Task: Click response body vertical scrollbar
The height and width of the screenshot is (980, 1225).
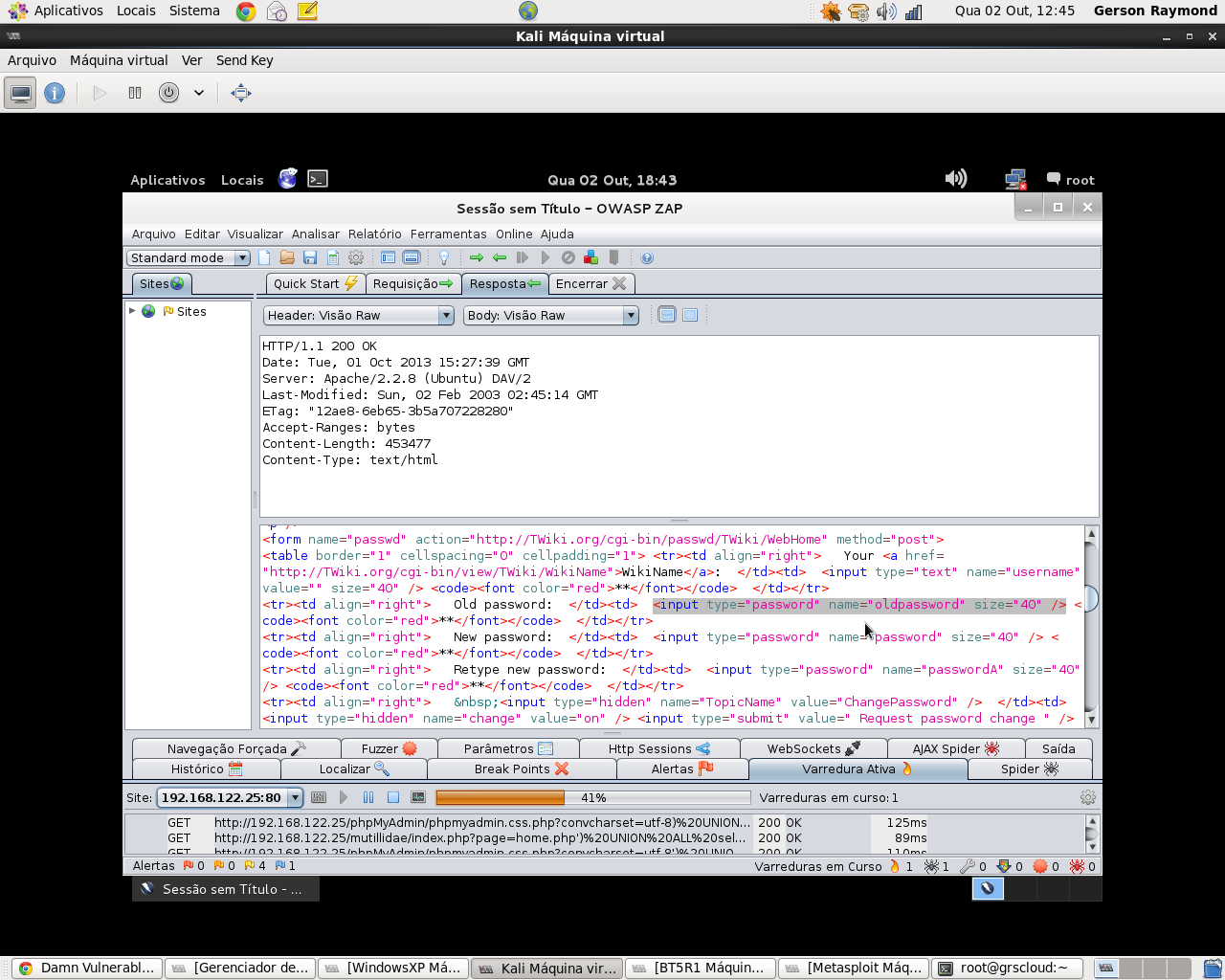Action: [x=1091, y=627]
